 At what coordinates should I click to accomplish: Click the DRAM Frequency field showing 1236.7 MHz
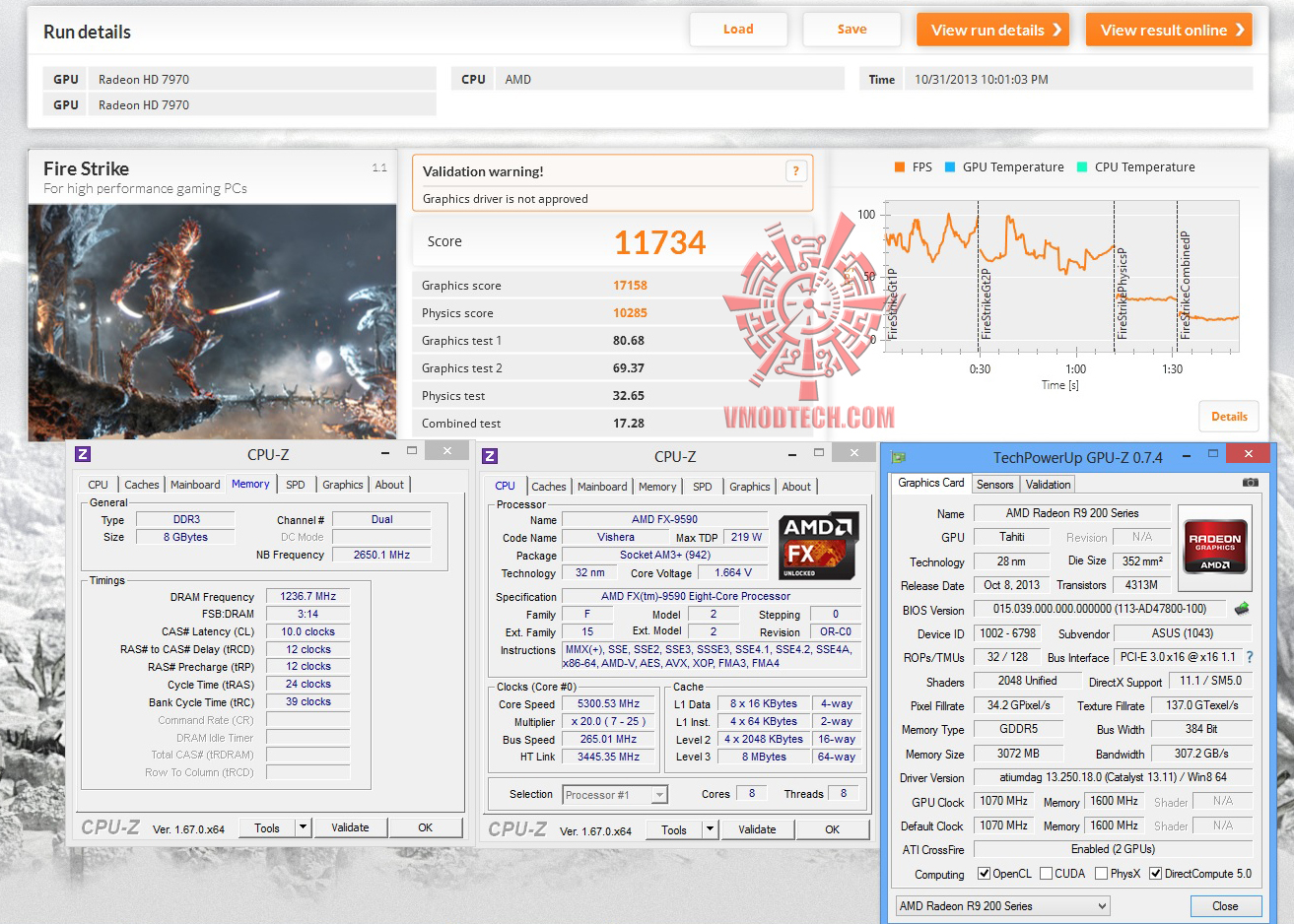pos(307,596)
